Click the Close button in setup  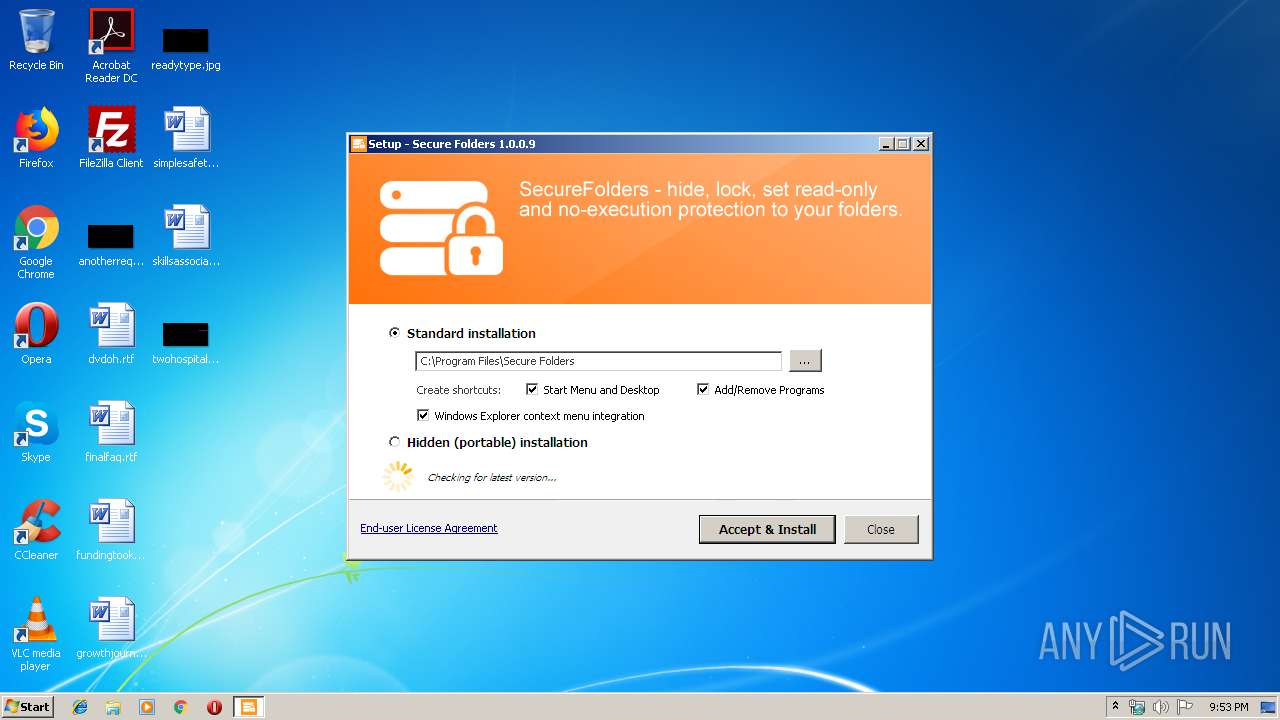(x=881, y=529)
